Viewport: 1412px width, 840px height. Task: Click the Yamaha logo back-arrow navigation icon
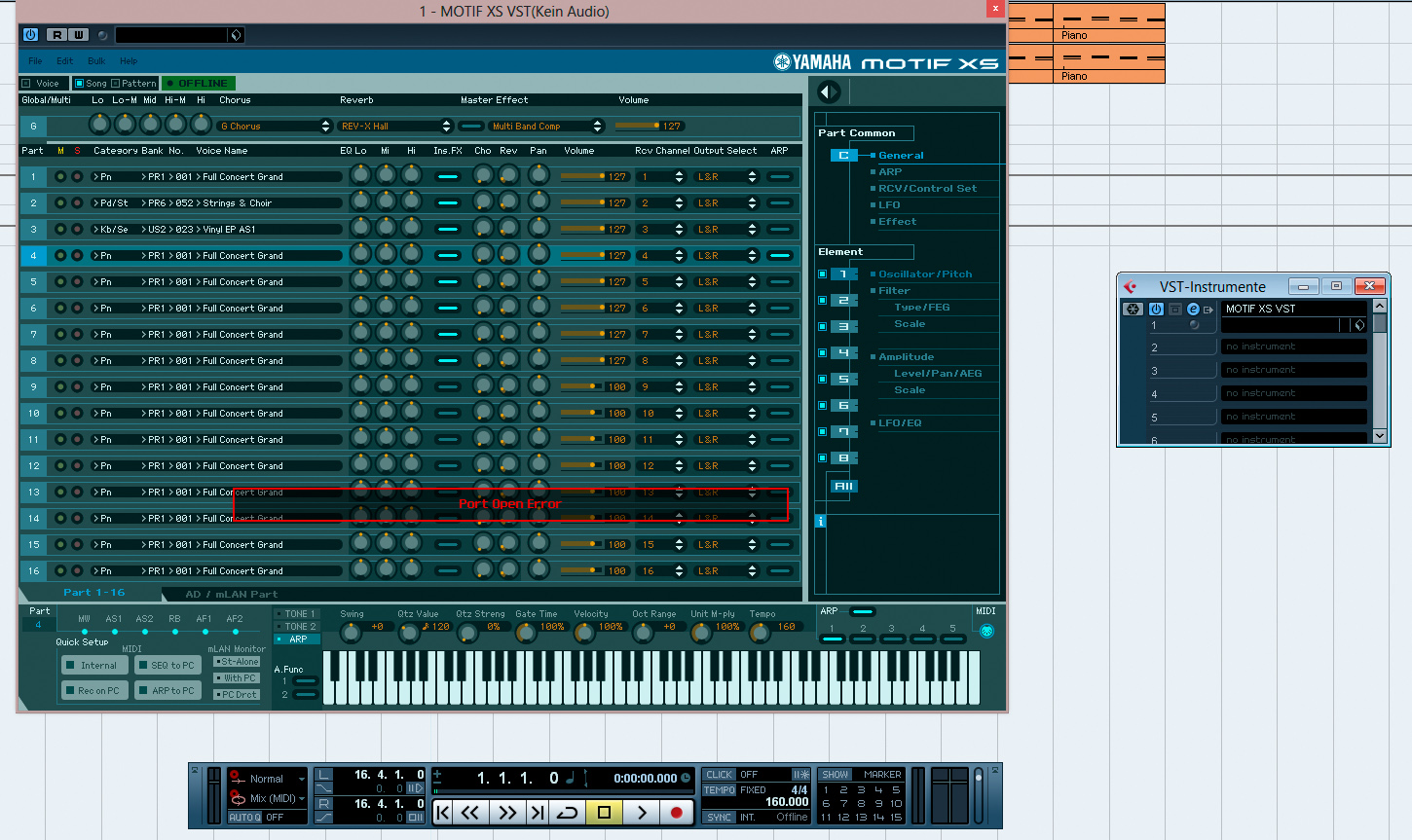(x=828, y=91)
